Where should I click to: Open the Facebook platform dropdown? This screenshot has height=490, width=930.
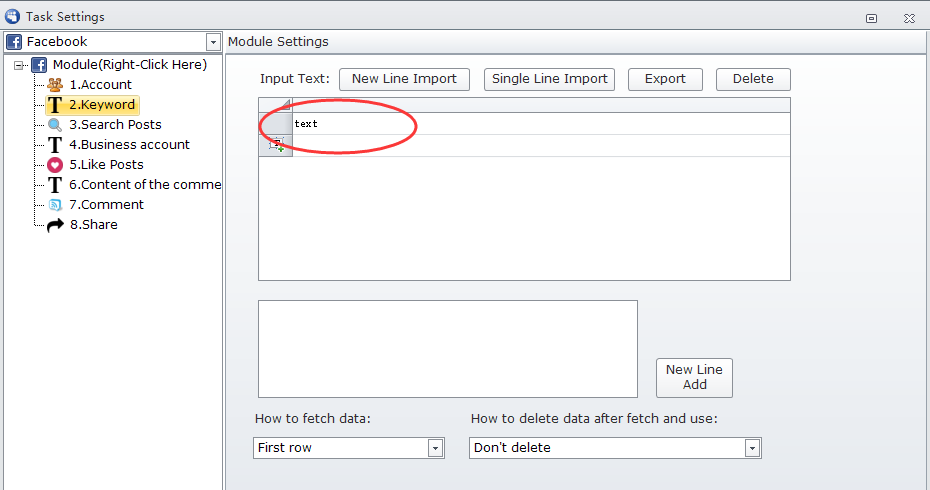pos(212,42)
